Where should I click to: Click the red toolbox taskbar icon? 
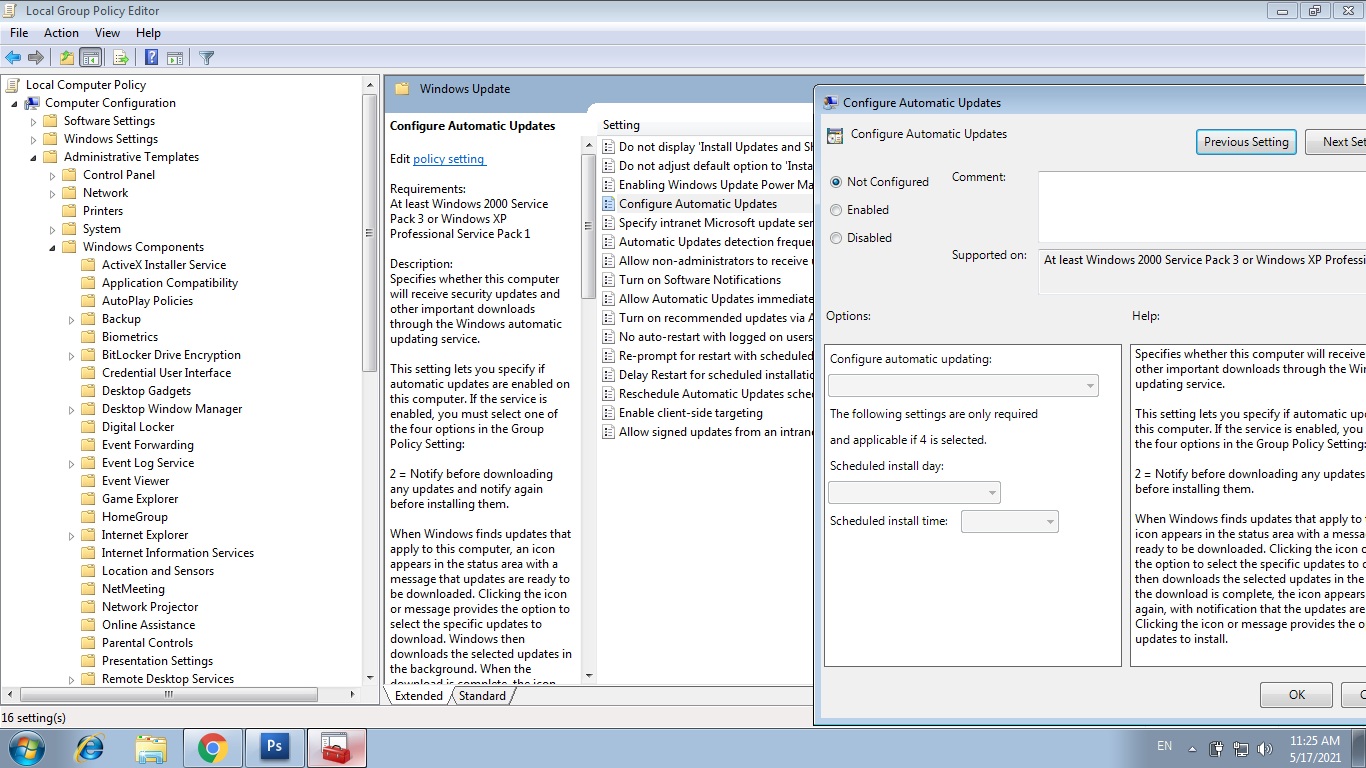tap(336, 748)
